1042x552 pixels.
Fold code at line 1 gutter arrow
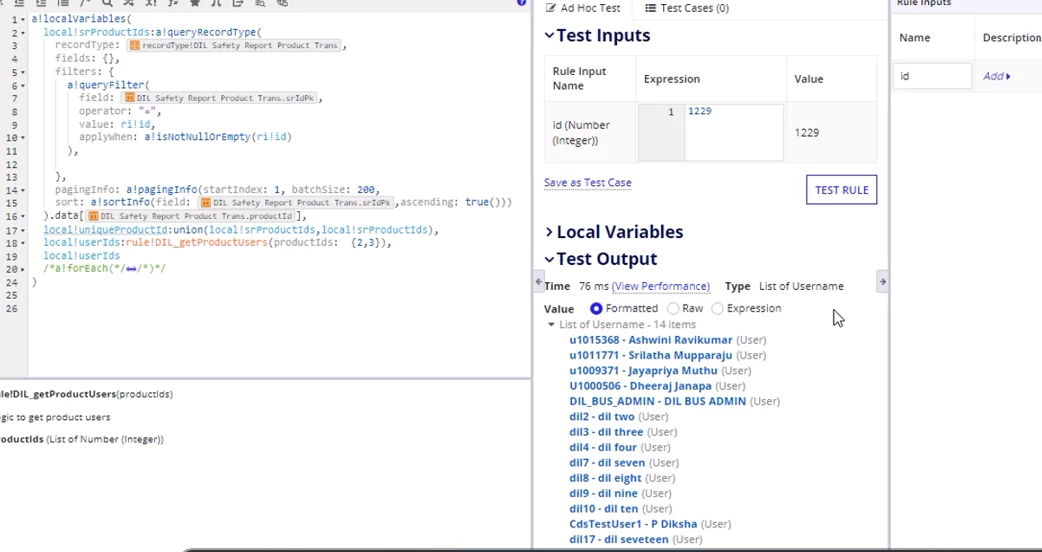pos(23,19)
